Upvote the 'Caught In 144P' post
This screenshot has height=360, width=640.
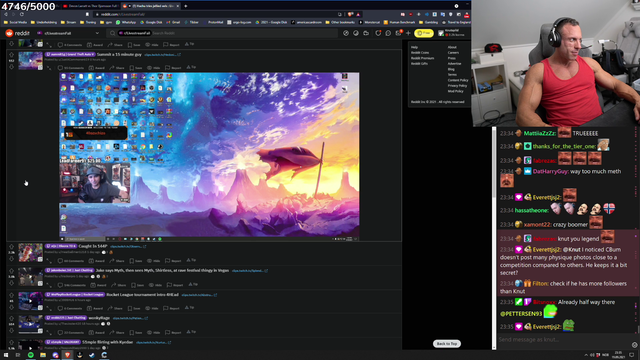[x=11, y=247]
